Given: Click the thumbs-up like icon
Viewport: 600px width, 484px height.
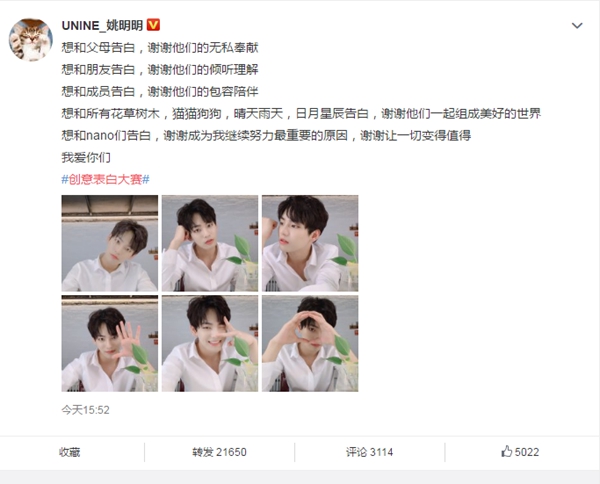Looking at the screenshot, I should pos(506,451).
